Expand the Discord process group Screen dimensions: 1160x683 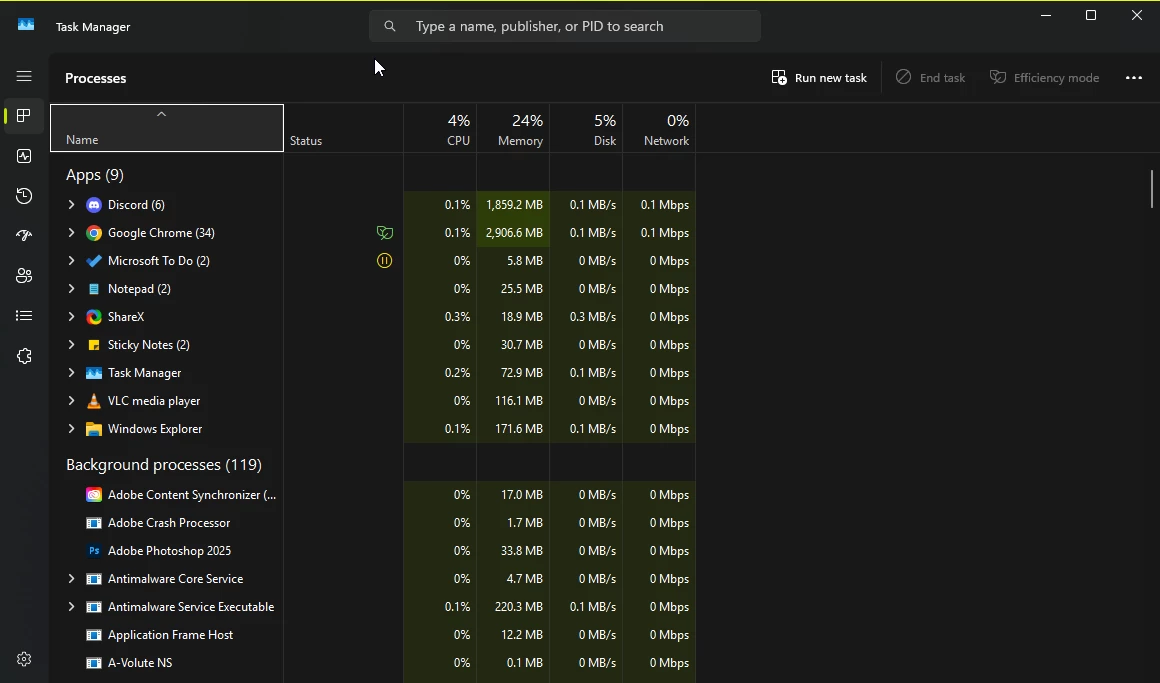pyautogui.click(x=71, y=205)
